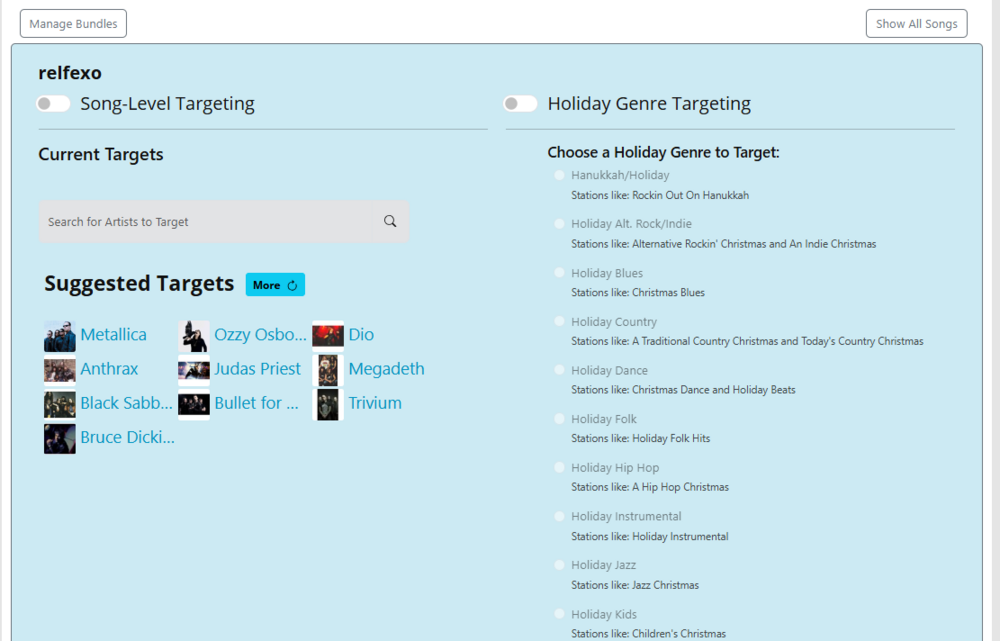Click 'Stations like: Jazz Christmas' text
This screenshot has width=1000, height=641.
[x=635, y=585]
